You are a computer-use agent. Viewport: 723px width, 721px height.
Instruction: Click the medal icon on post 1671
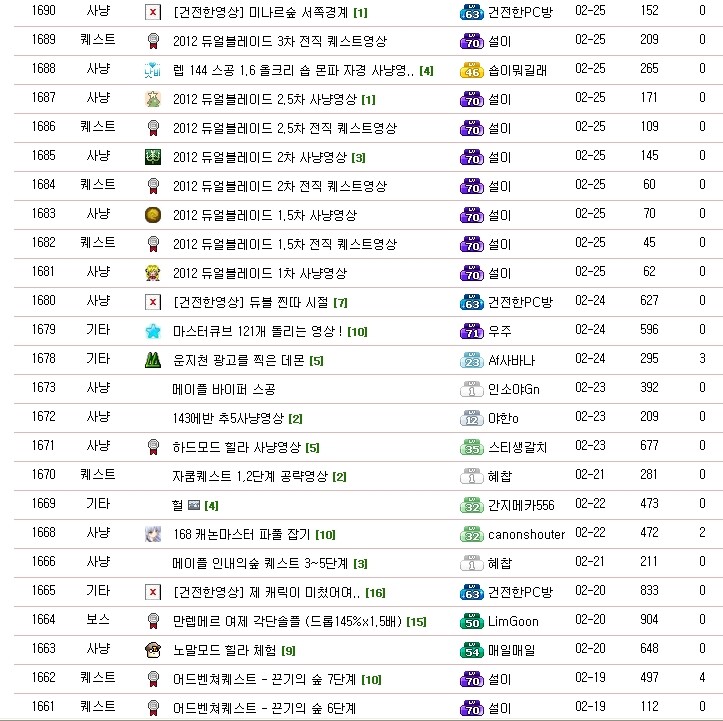(153, 447)
